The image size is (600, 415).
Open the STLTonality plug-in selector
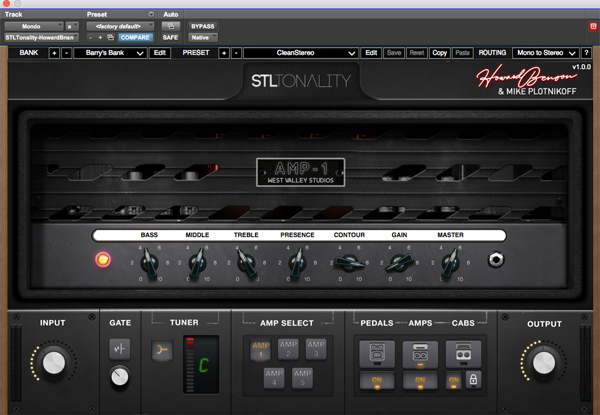41,37
